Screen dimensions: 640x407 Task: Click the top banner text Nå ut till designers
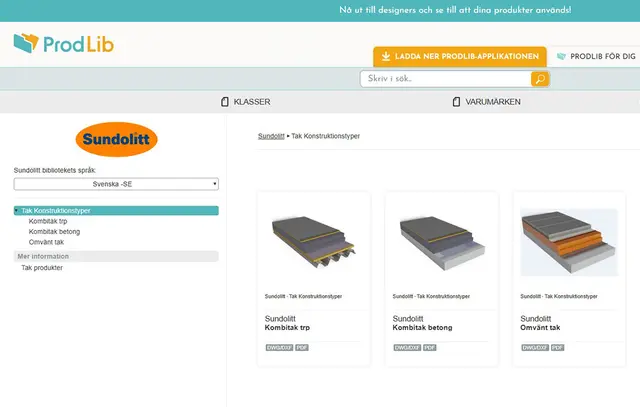[x=455, y=10]
